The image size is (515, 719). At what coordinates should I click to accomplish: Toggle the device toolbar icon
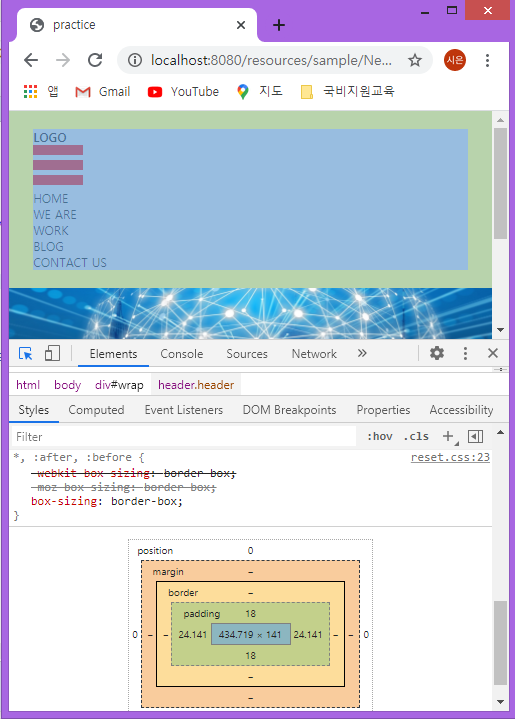(x=52, y=354)
